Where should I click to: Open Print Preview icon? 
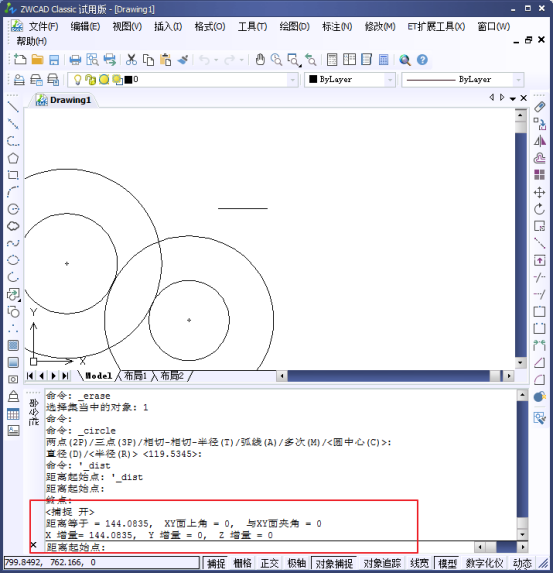click(92, 60)
